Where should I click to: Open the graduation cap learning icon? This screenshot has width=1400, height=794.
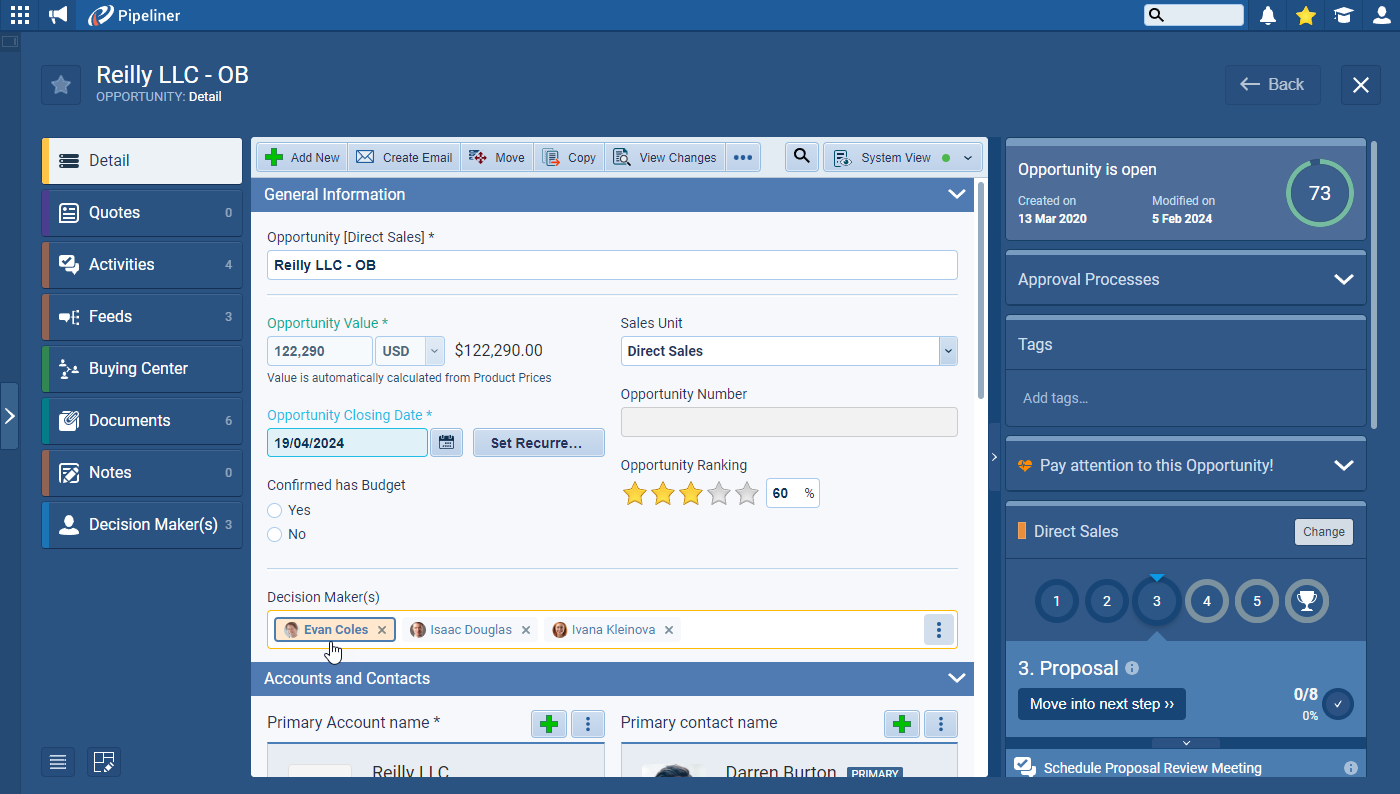click(x=1343, y=15)
